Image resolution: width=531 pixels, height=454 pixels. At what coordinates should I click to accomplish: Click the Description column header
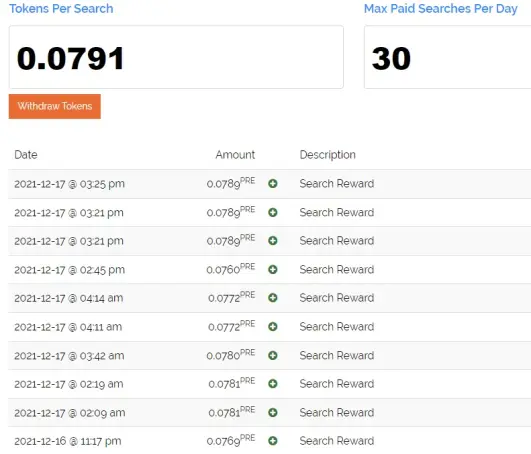pyautogui.click(x=327, y=155)
